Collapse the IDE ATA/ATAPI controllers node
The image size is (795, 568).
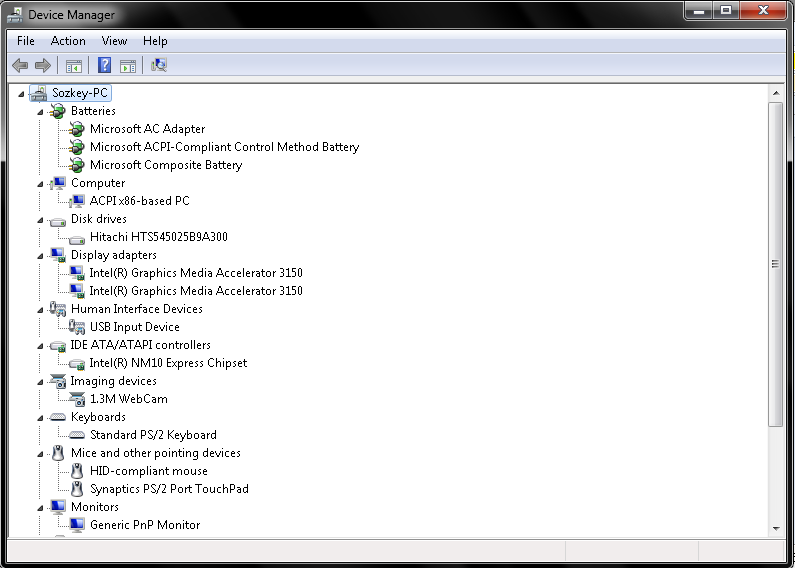pos(41,346)
